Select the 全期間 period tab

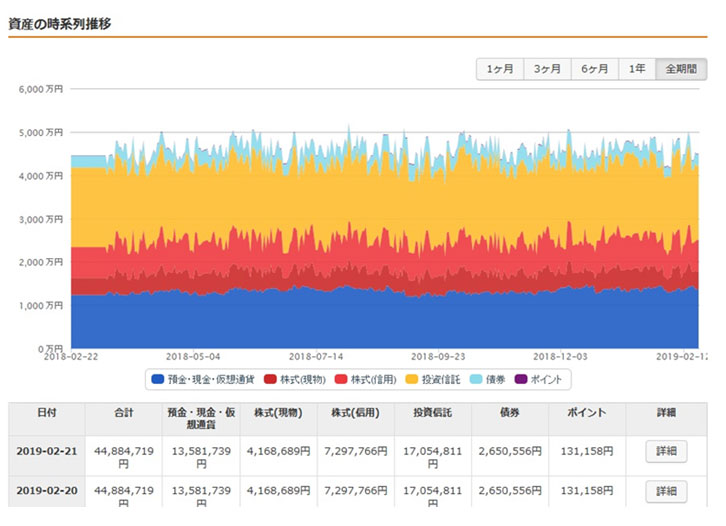tap(681, 69)
